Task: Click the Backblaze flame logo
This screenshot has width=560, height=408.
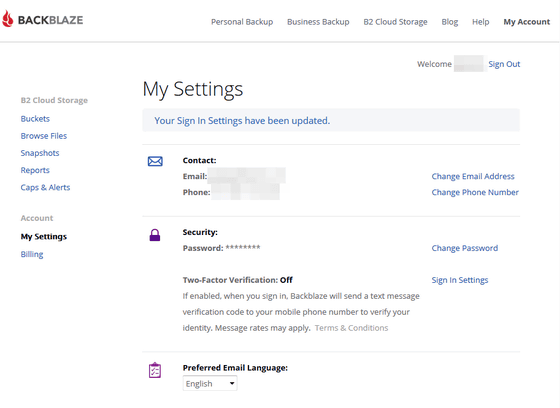Action: pos(7,19)
